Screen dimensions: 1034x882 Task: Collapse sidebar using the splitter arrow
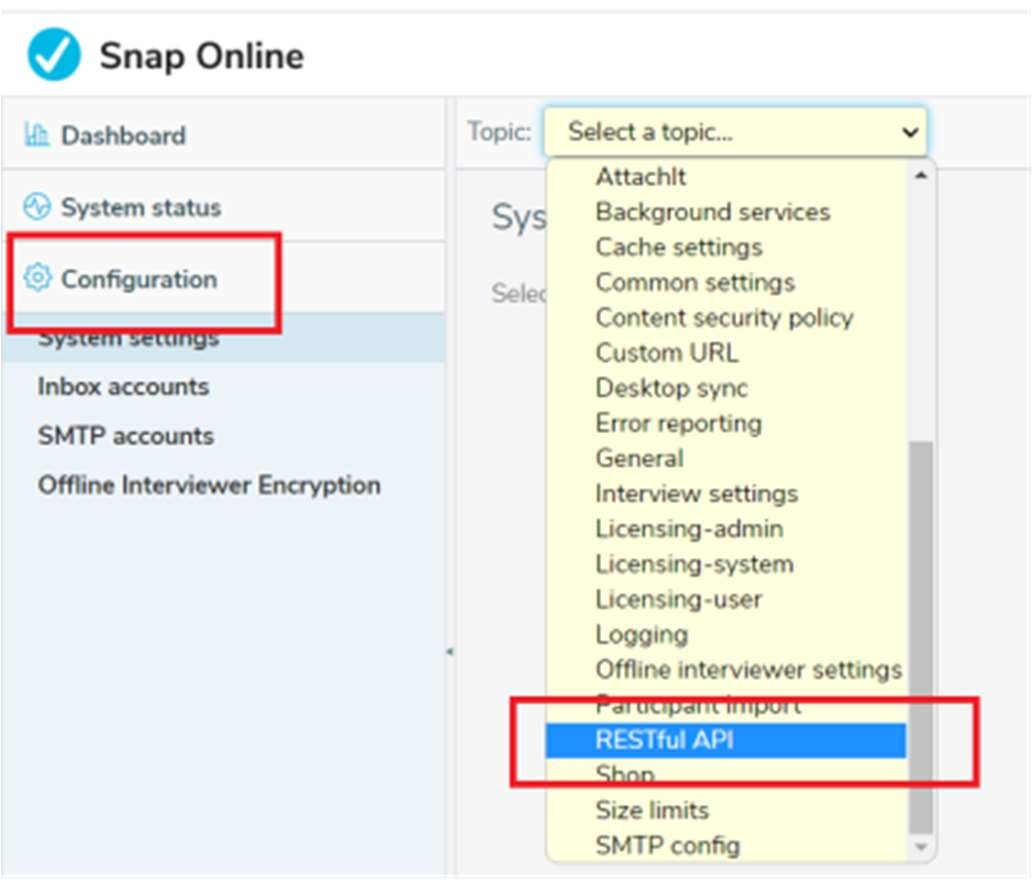pyautogui.click(x=450, y=652)
